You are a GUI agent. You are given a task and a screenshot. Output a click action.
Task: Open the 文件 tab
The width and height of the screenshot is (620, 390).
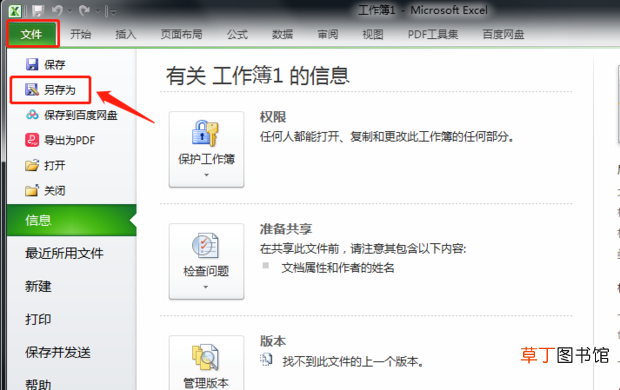pyautogui.click(x=32, y=34)
